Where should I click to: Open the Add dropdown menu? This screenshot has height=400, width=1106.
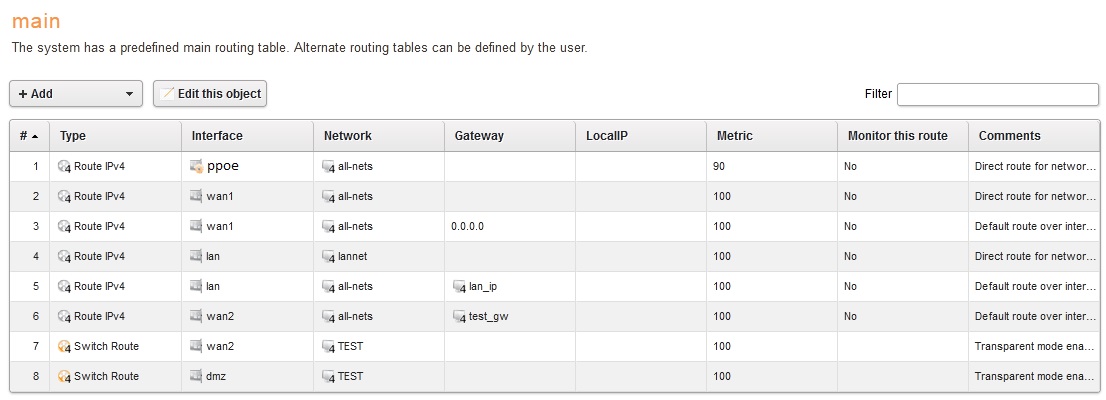point(76,94)
